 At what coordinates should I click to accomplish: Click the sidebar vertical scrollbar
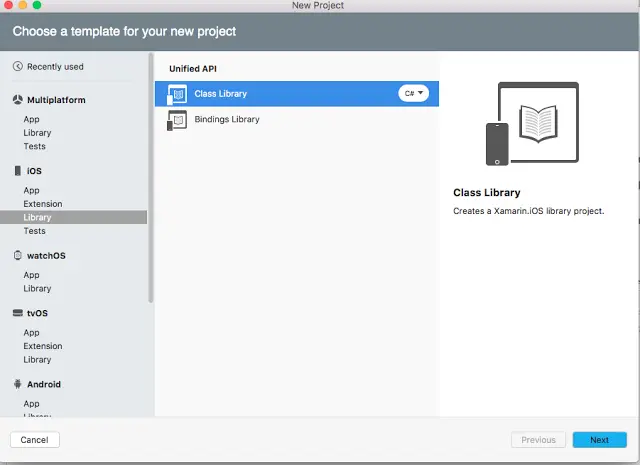(x=151, y=178)
